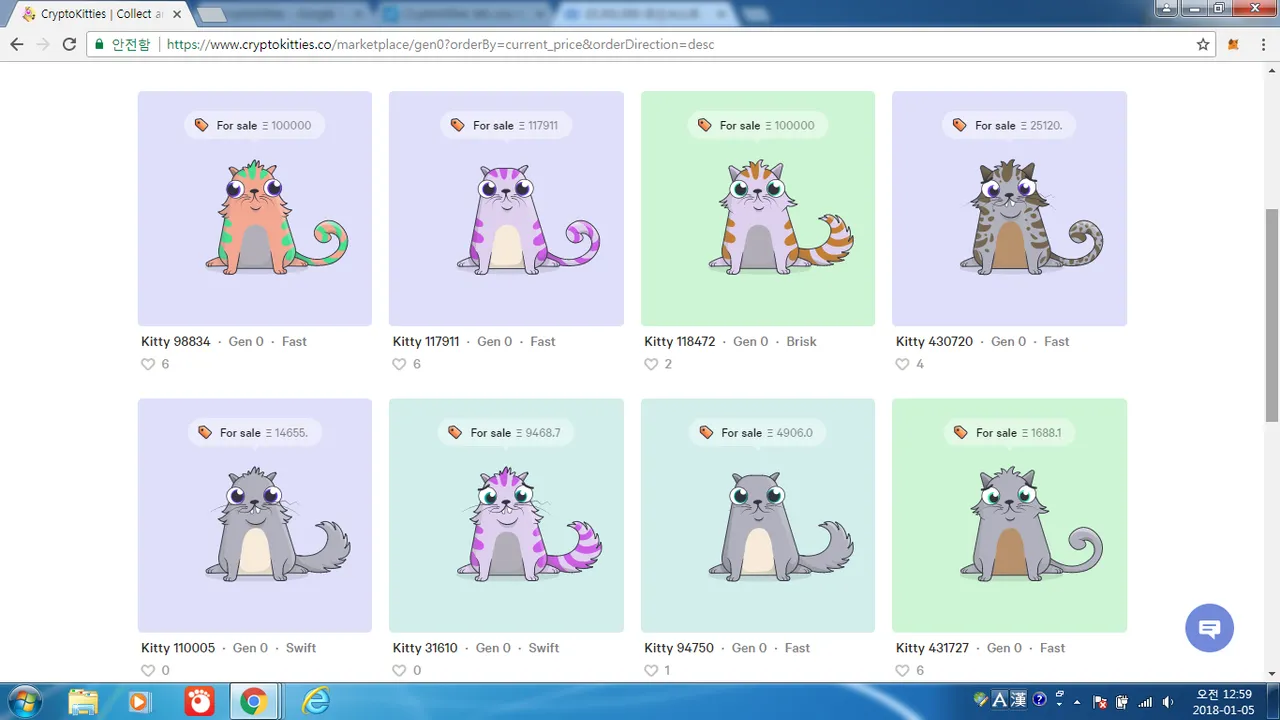Like Kitty 431727 with heart icon
1280x720 pixels.
pos(903,671)
